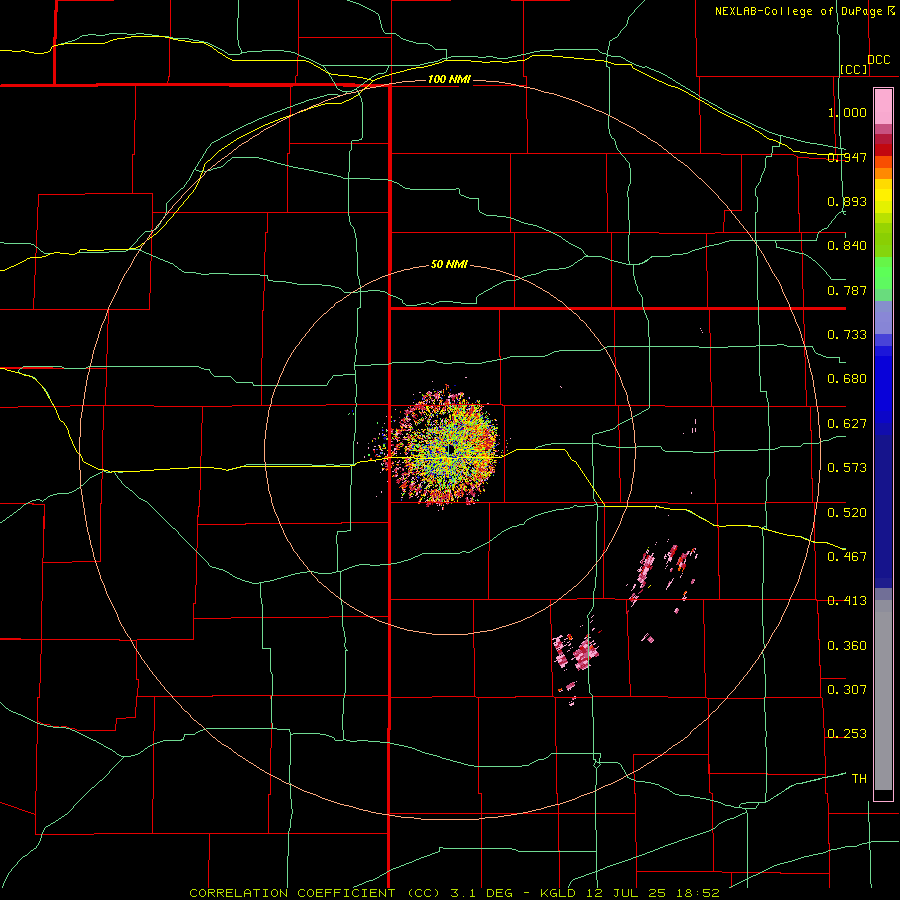Select the 0.893 value on the color scale
Viewport: 900px width, 900px height.
[847, 201]
